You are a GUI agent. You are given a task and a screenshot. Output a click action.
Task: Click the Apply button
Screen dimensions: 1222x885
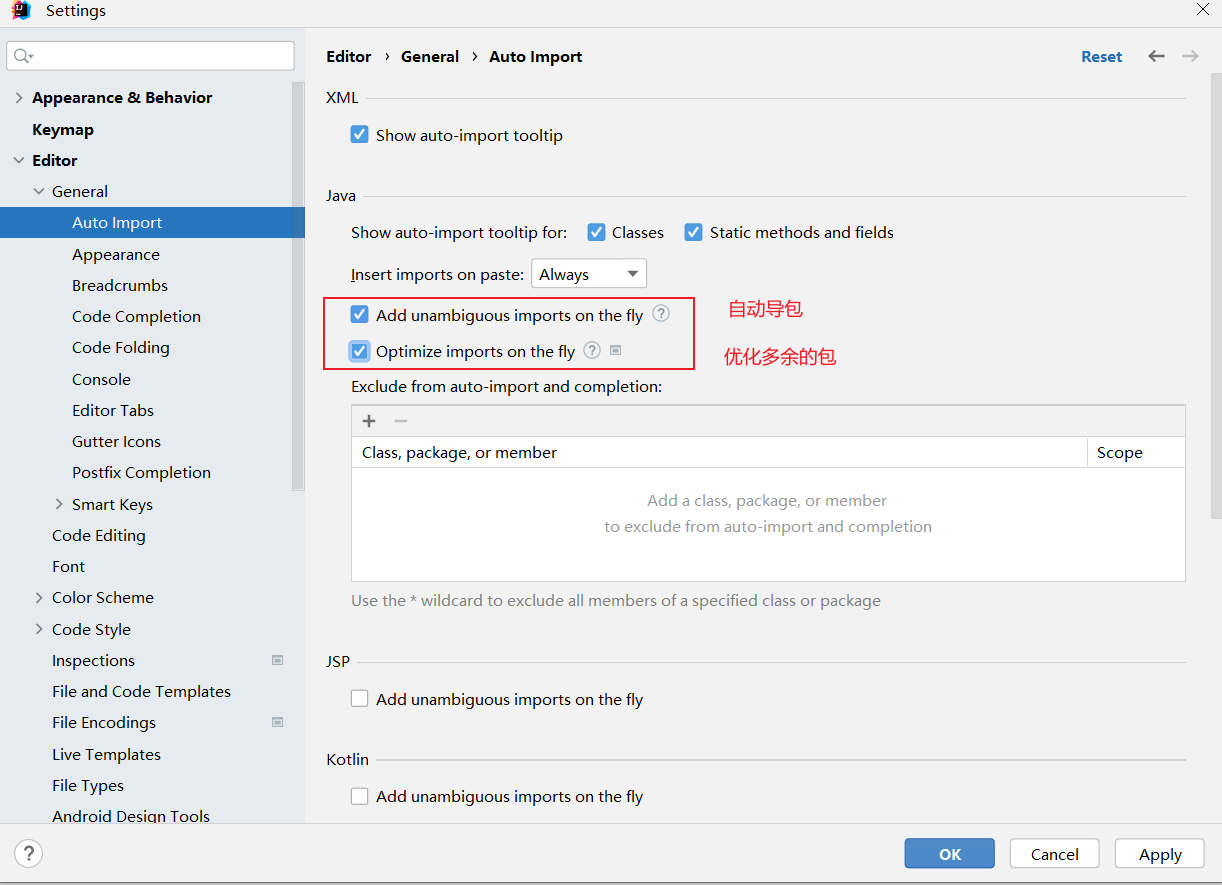click(1160, 854)
